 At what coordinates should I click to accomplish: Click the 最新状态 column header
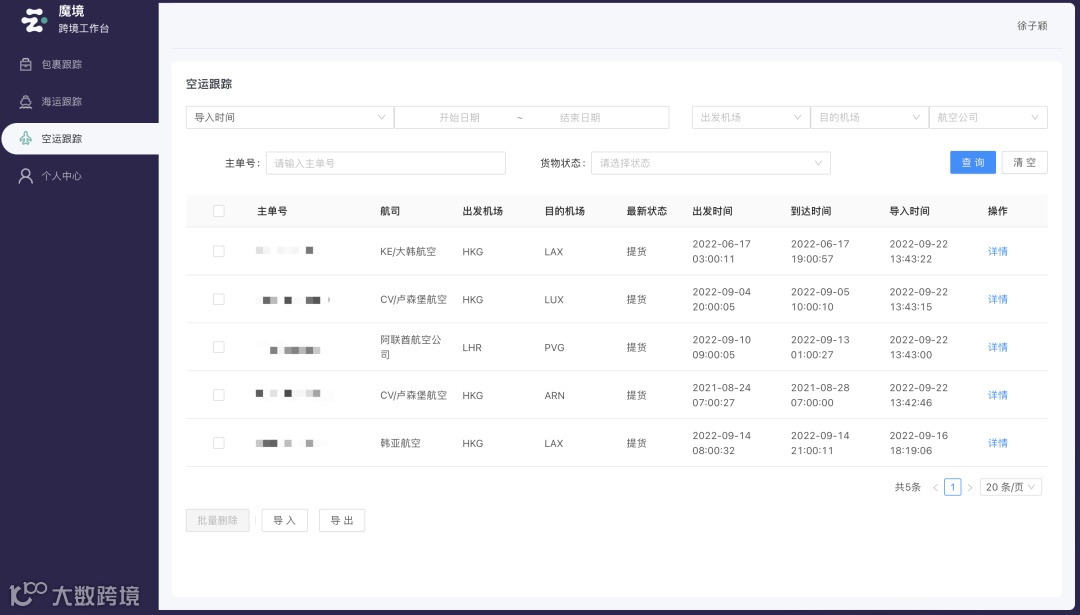click(x=646, y=211)
